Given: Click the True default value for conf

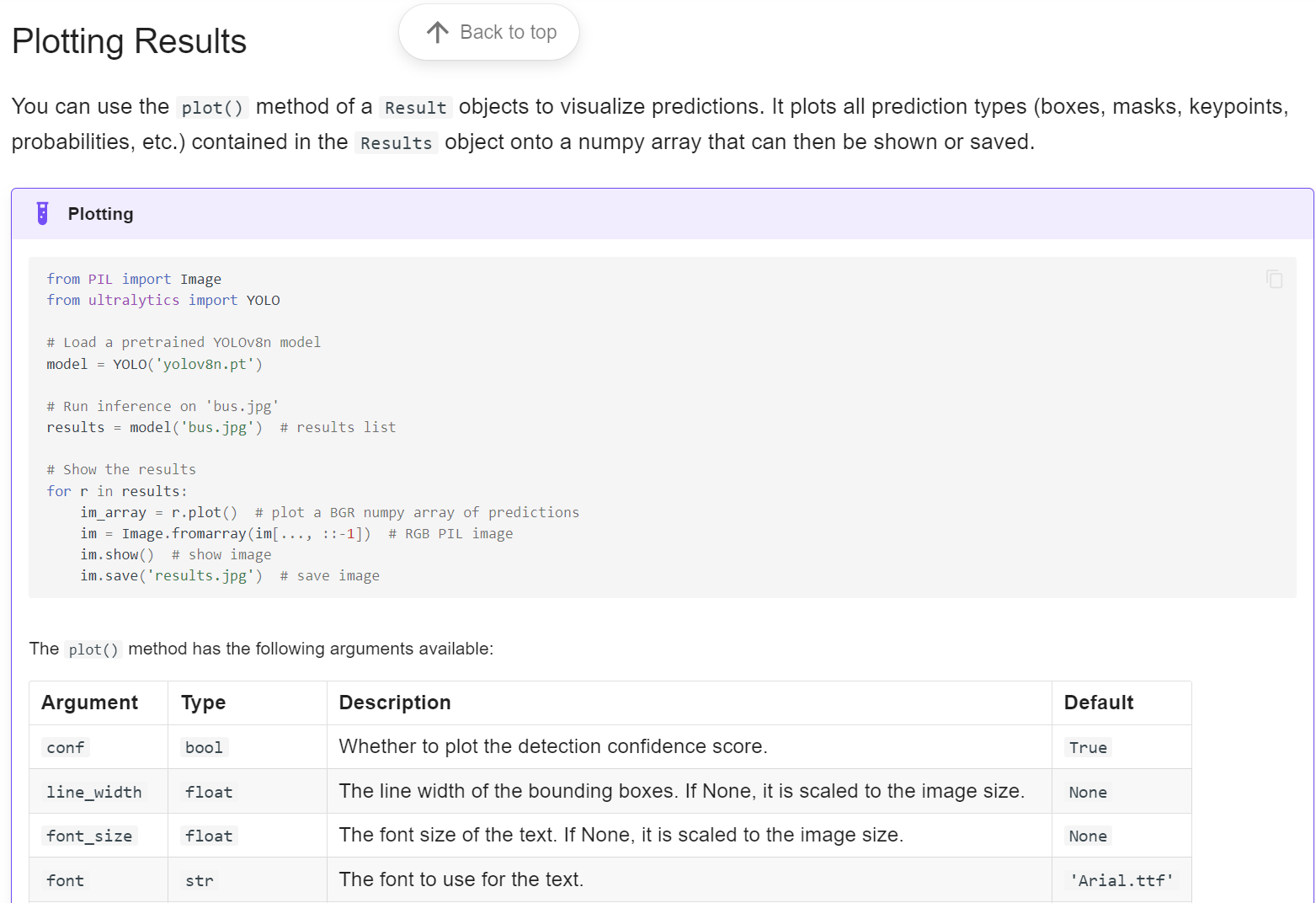Looking at the screenshot, I should 1087,747.
